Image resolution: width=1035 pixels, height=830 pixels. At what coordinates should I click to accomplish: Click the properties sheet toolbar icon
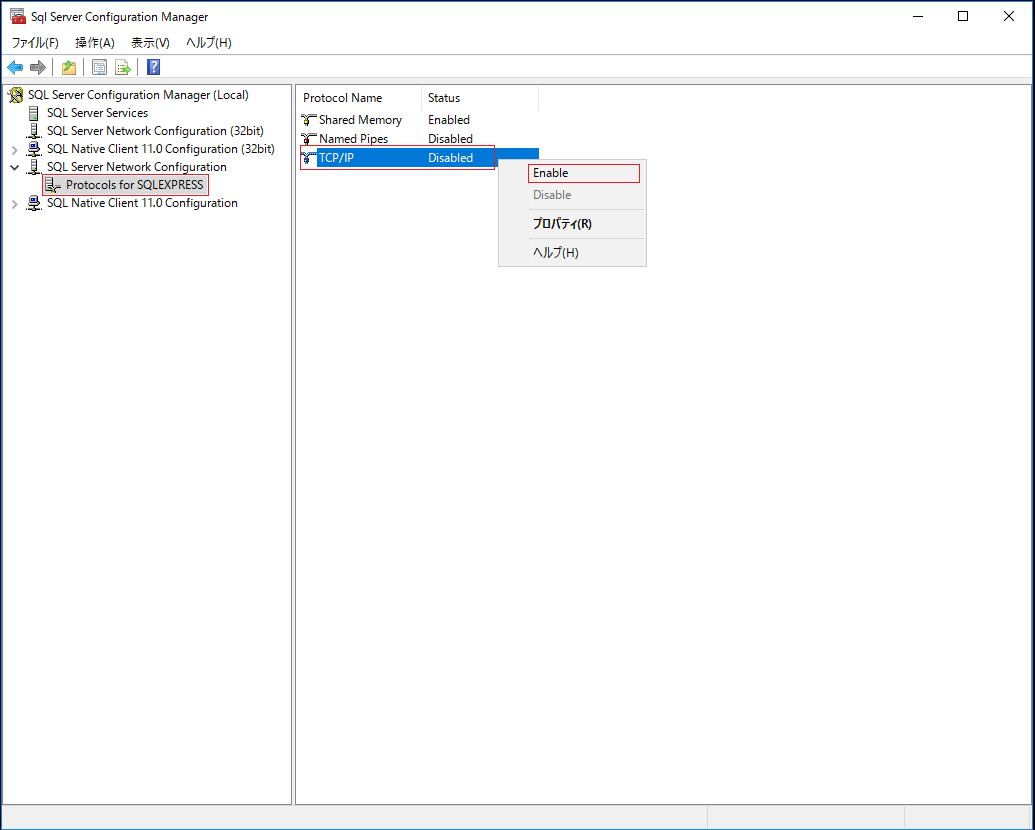point(100,67)
